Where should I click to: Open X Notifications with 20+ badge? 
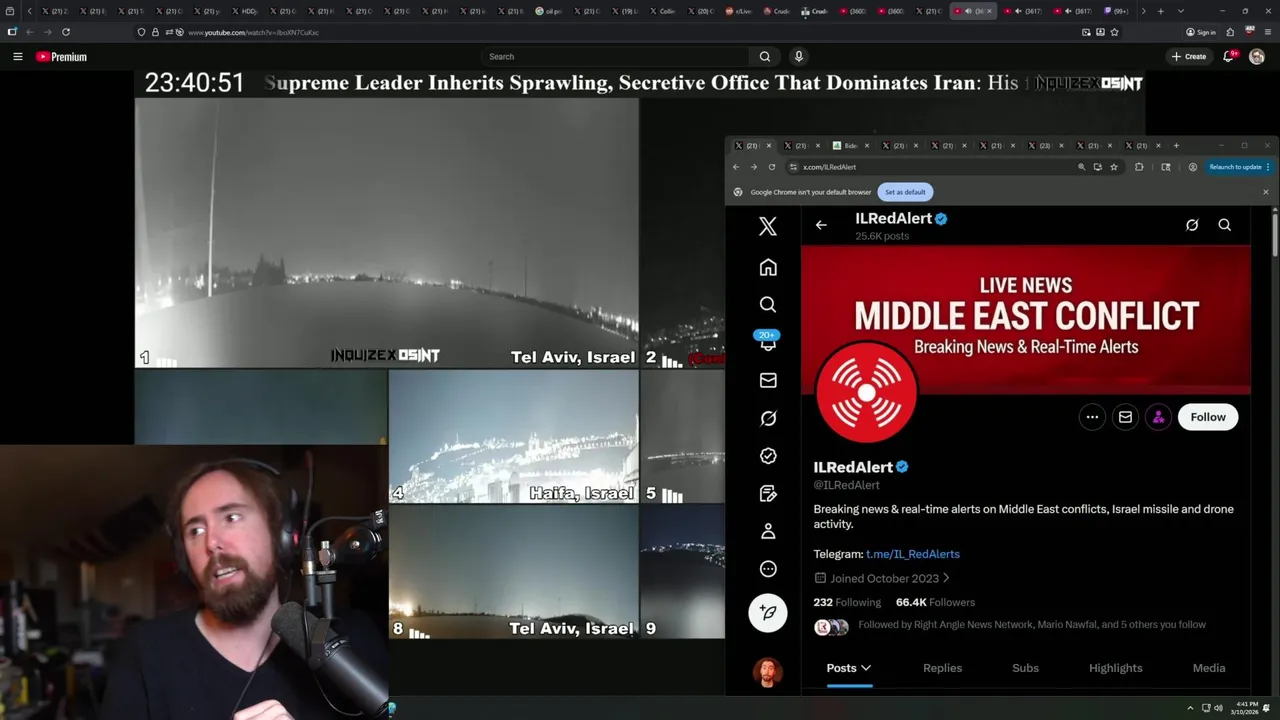[768, 342]
